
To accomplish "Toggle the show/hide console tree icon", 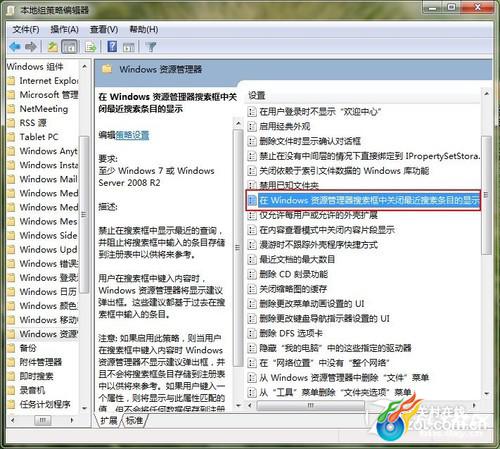I will tap(69, 47).
